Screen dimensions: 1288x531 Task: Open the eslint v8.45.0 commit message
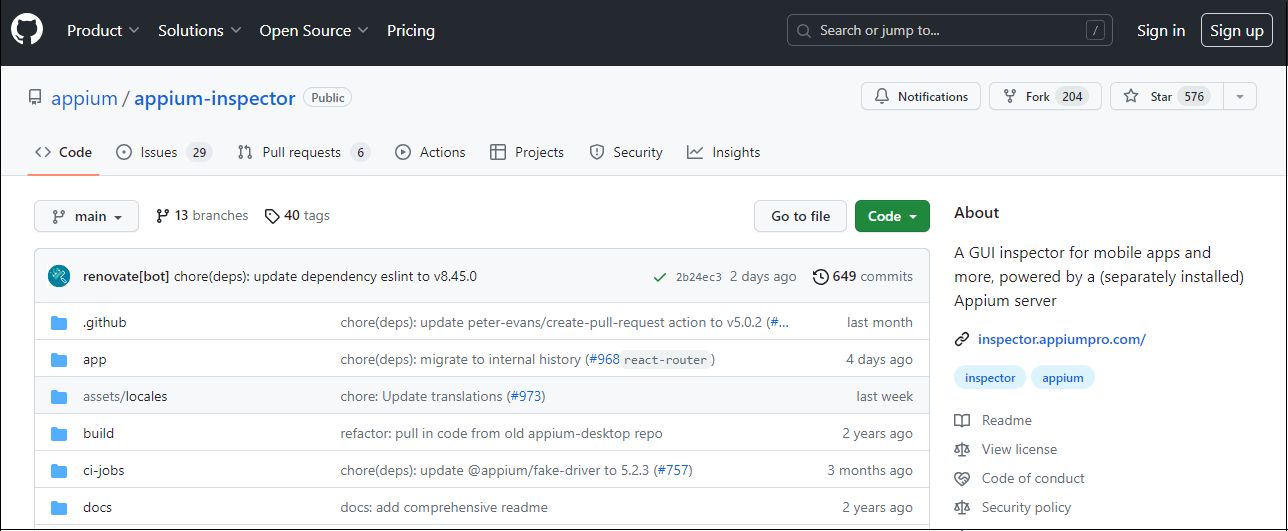pos(325,276)
